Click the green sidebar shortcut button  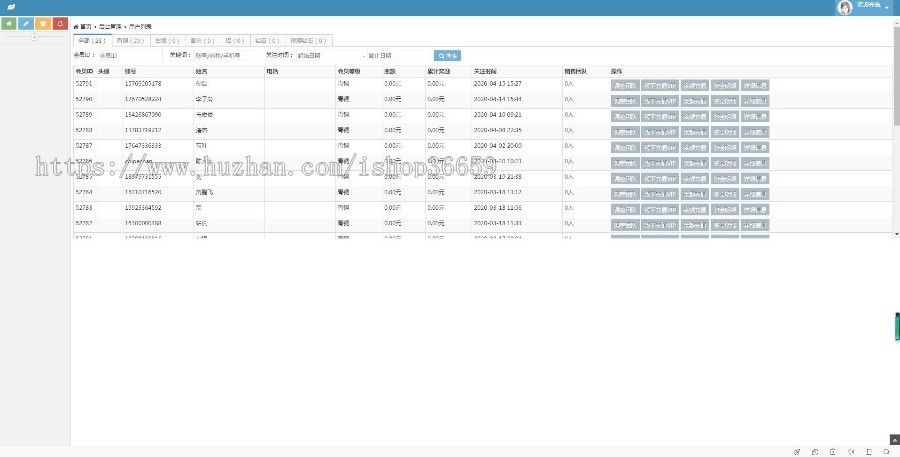coord(9,23)
